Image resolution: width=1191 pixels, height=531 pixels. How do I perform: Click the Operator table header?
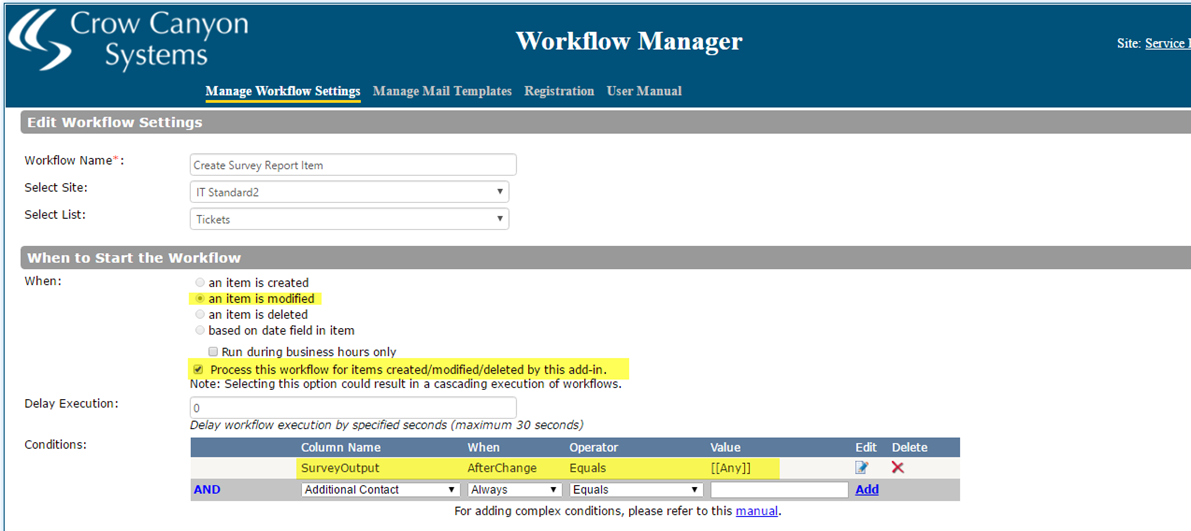[594, 447]
